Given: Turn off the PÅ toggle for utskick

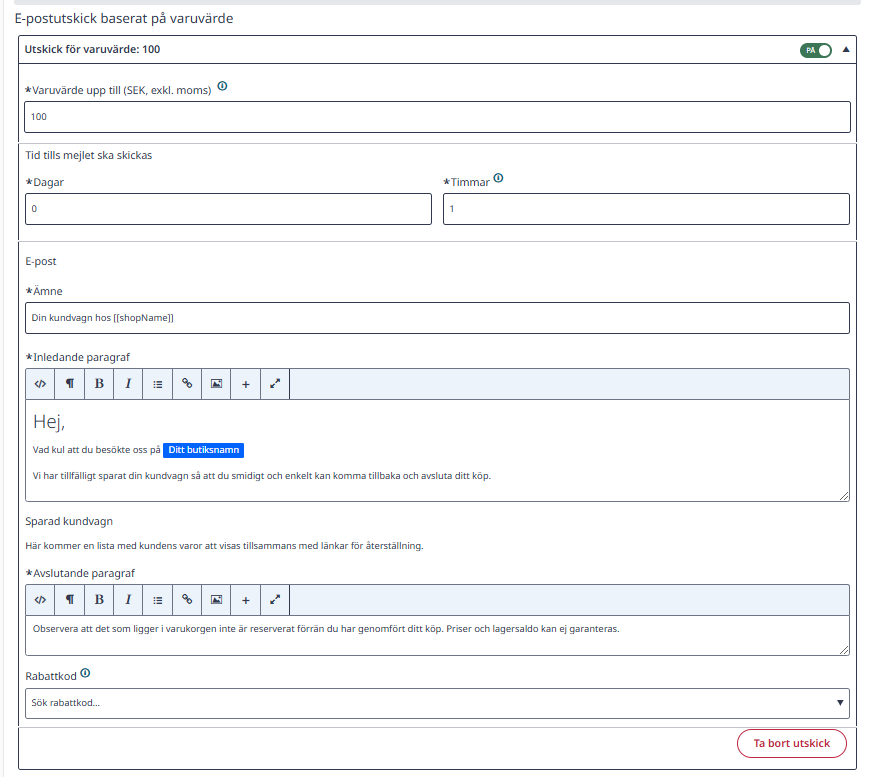Looking at the screenshot, I should pos(816,51).
